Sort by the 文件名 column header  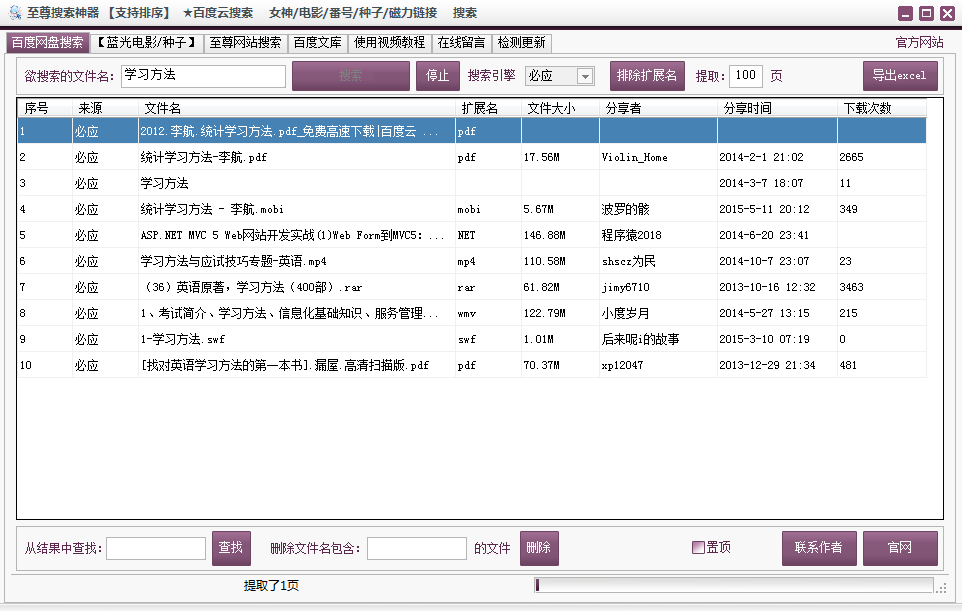[x=296, y=108]
